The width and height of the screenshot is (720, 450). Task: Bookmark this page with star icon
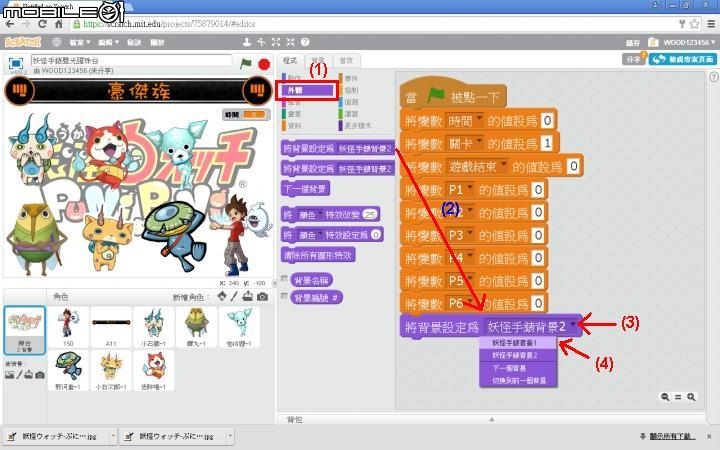point(694,24)
